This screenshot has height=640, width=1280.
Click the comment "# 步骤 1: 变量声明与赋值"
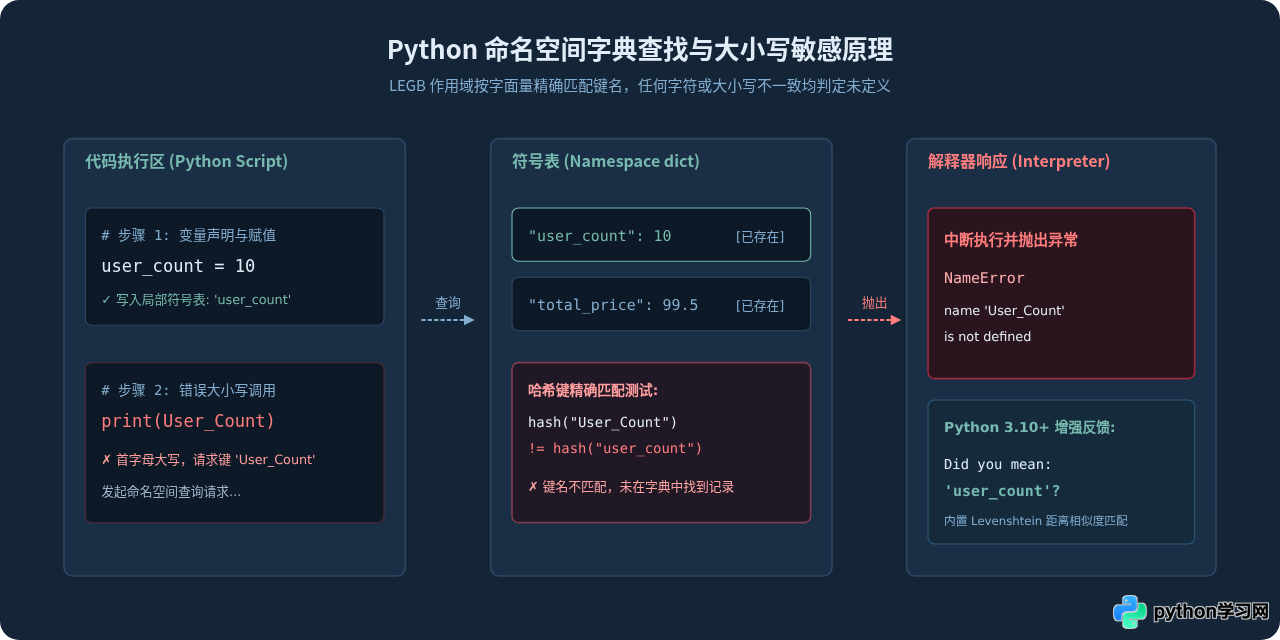point(189,236)
